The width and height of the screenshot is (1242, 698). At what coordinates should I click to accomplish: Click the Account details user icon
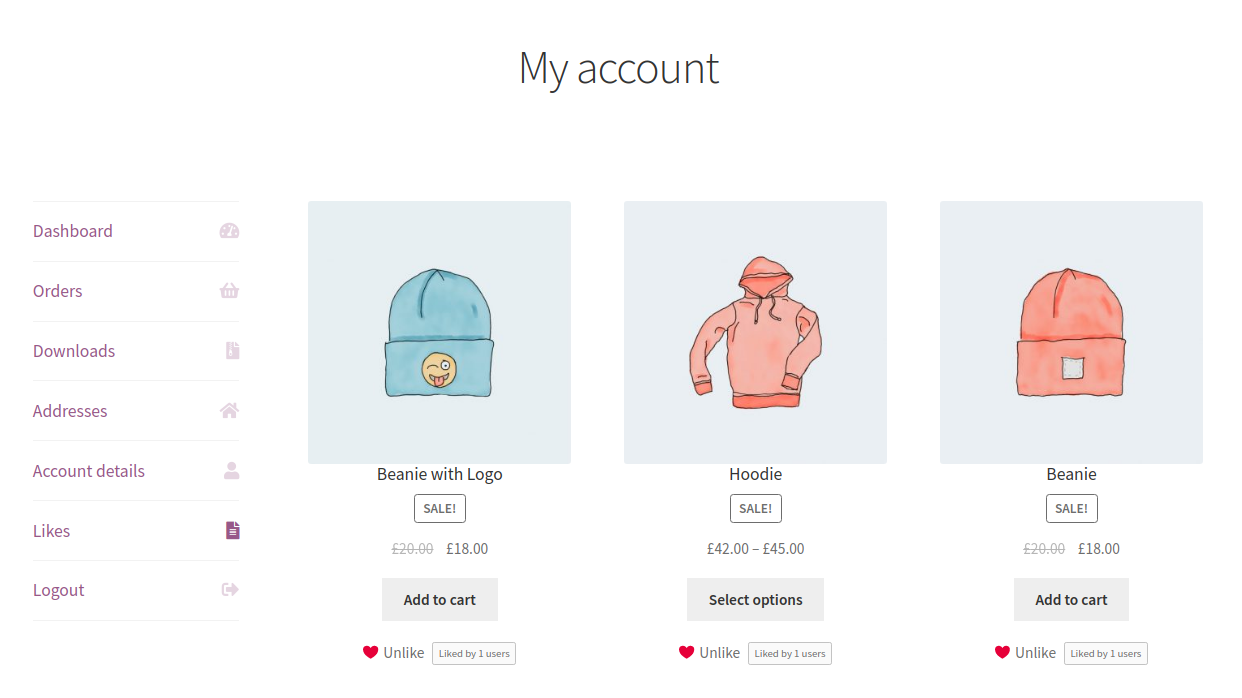pyautogui.click(x=229, y=470)
